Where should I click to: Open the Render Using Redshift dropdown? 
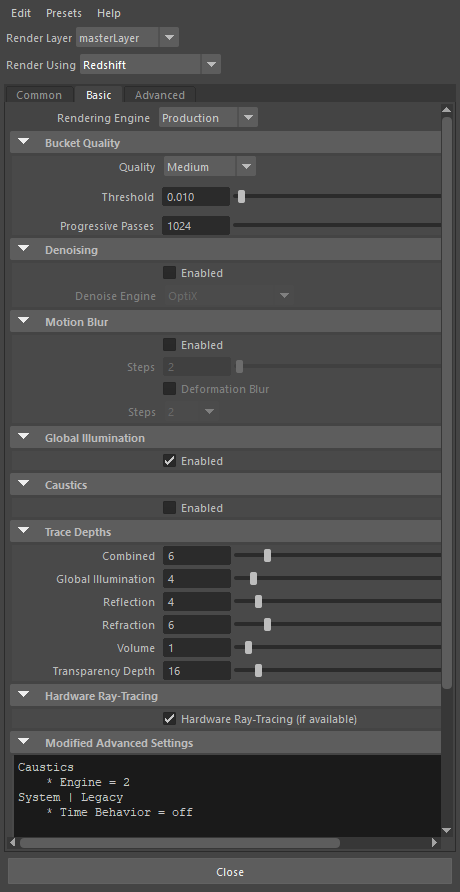[x=150, y=65]
